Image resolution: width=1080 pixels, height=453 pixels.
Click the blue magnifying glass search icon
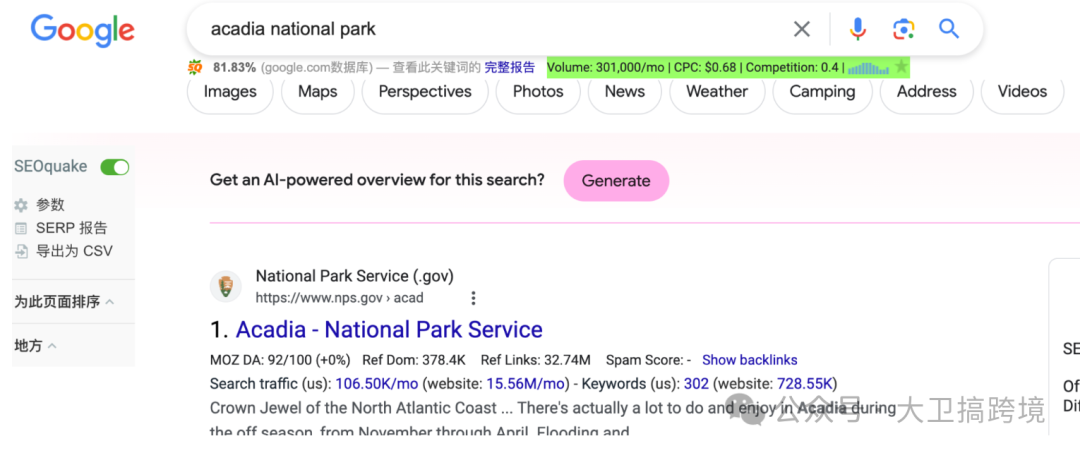(949, 29)
